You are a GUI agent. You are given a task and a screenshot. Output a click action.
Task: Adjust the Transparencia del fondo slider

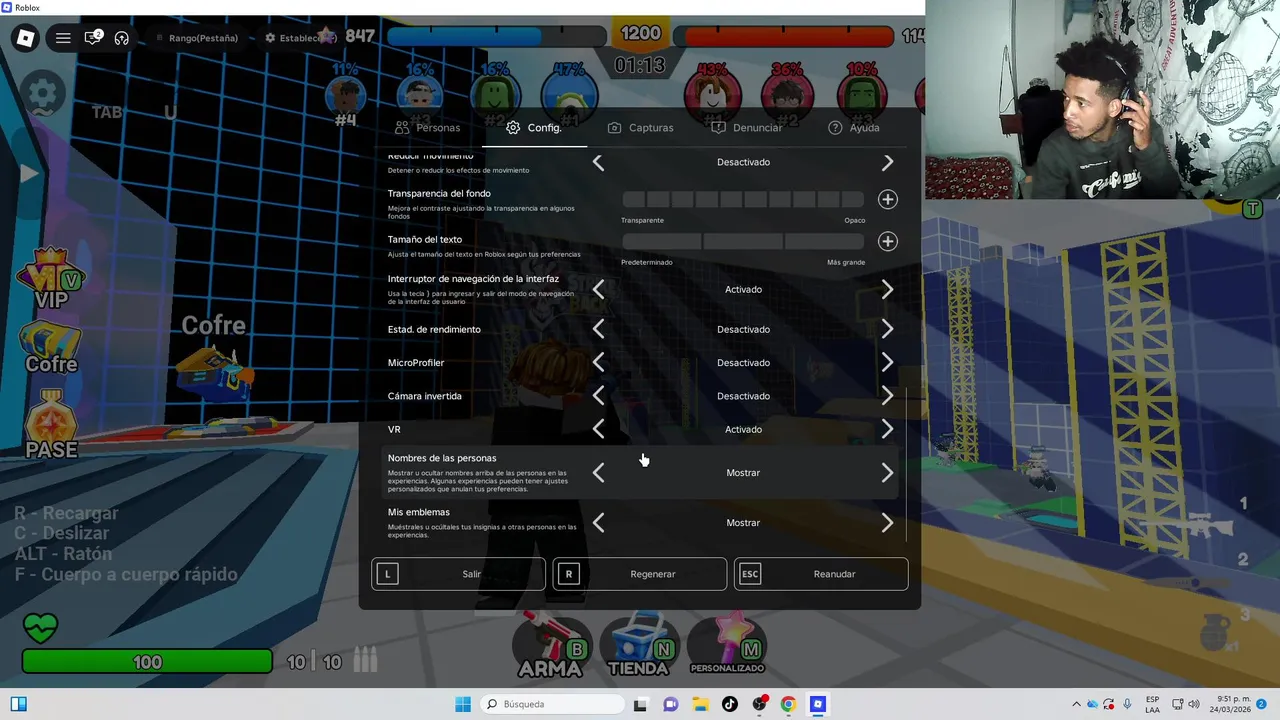(743, 199)
